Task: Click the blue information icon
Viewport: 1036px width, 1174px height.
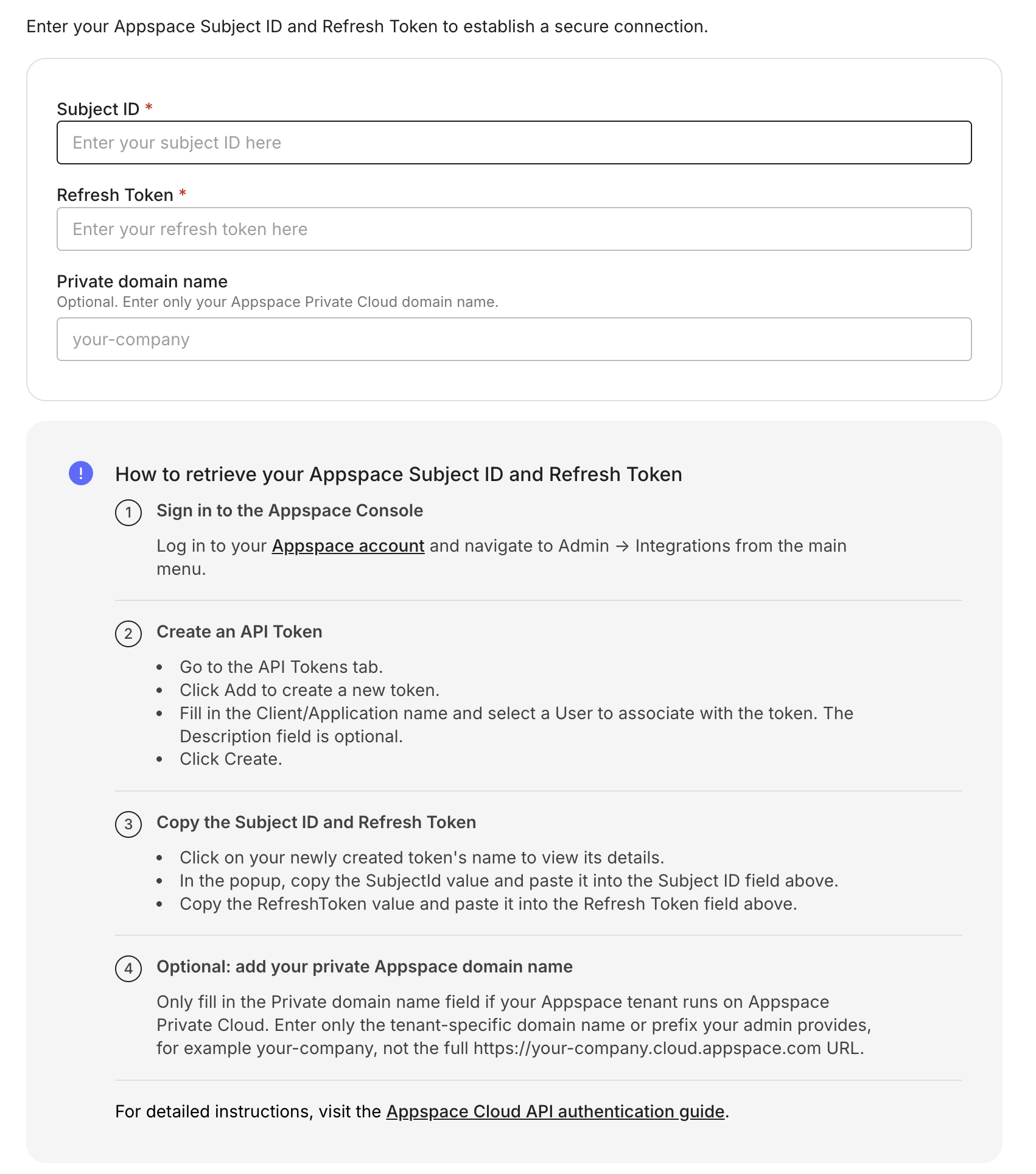Action: [80, 474]
